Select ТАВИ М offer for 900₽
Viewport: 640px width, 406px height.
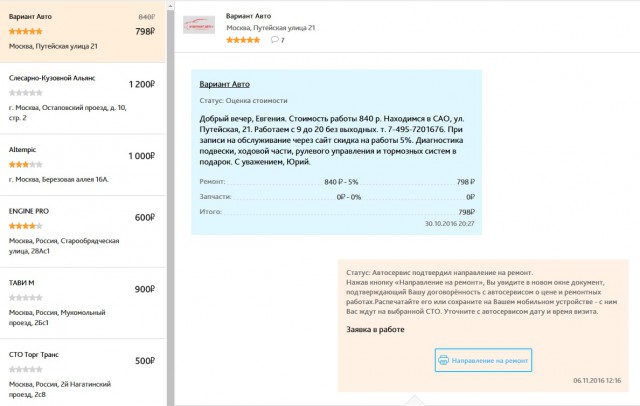(83, 303)
